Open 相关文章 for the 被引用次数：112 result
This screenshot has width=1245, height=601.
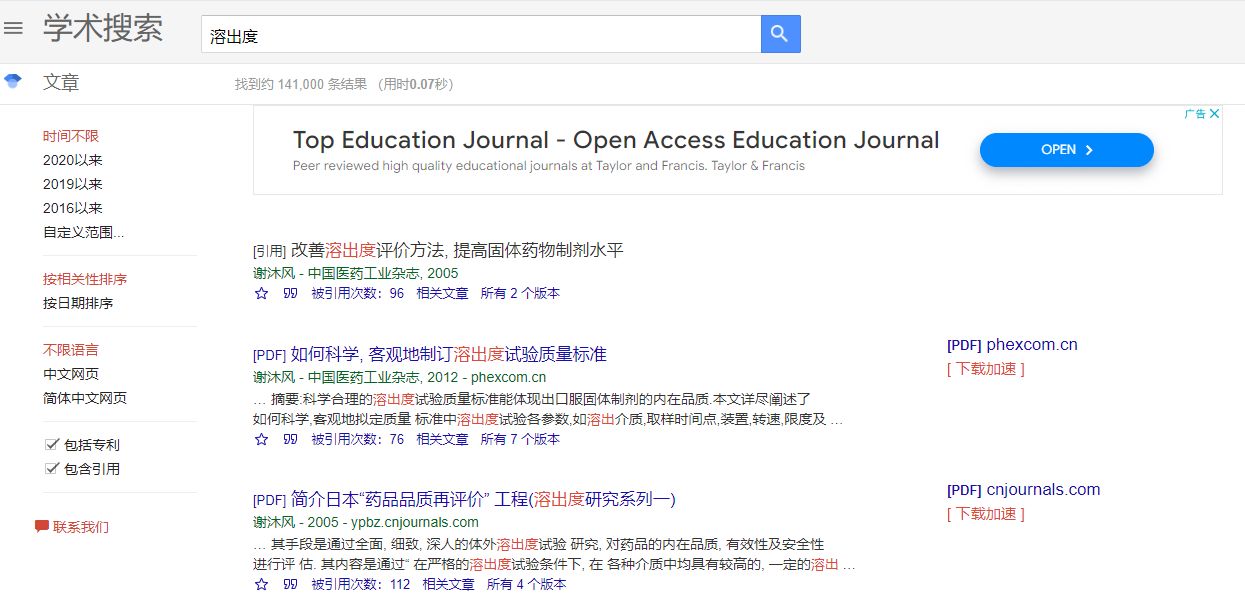(x=448, y=584)
